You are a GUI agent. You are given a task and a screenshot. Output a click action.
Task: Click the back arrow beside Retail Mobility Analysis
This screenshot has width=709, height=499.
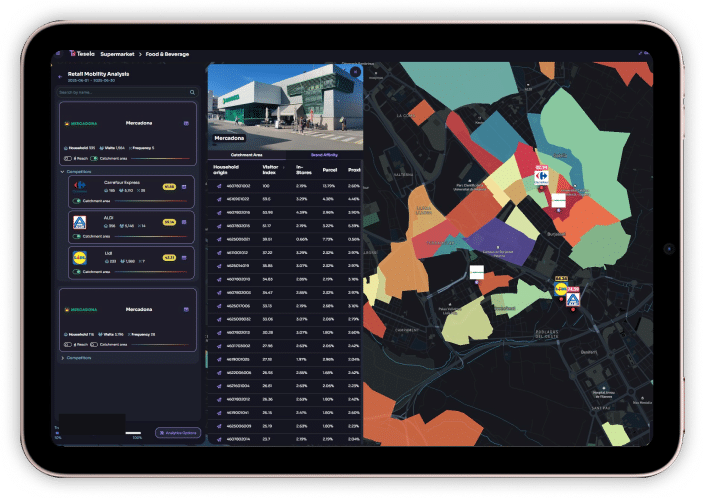[x=59, y=75]
